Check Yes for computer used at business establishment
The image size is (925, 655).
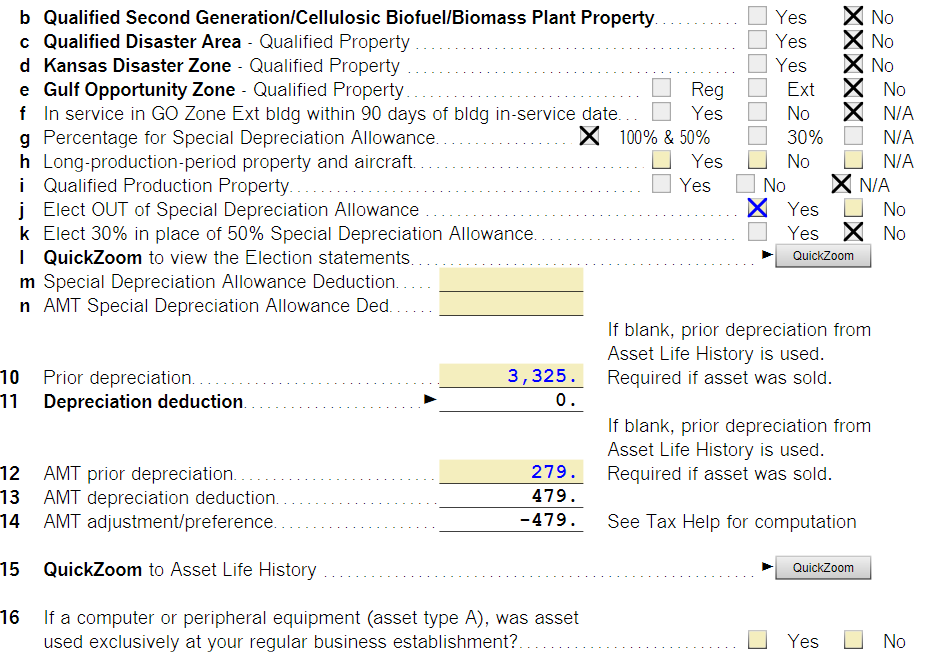(x=759, y=641)
